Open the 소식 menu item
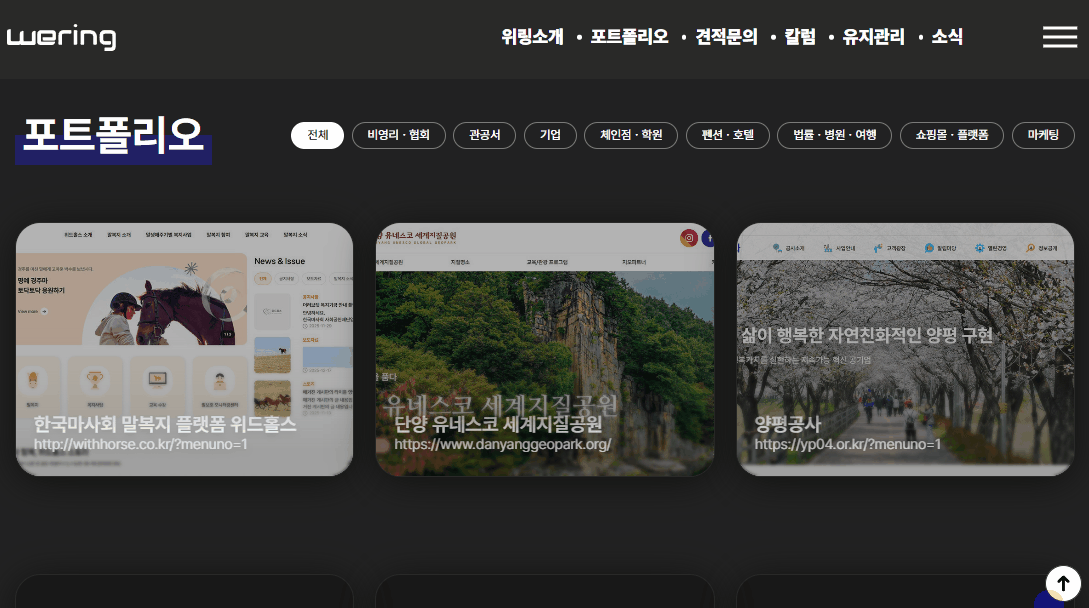 [x=947, y=37]
